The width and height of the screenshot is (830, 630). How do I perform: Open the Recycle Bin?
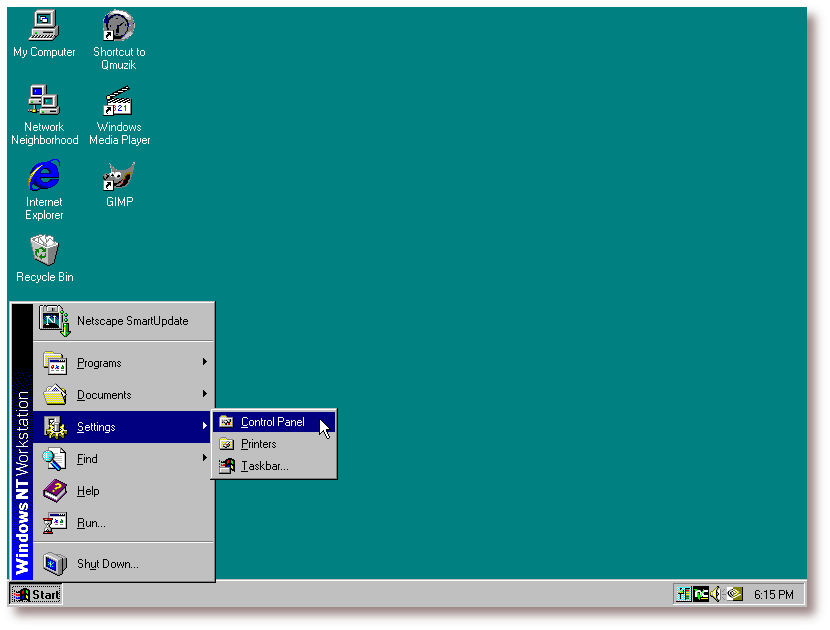tap(43, 250)
